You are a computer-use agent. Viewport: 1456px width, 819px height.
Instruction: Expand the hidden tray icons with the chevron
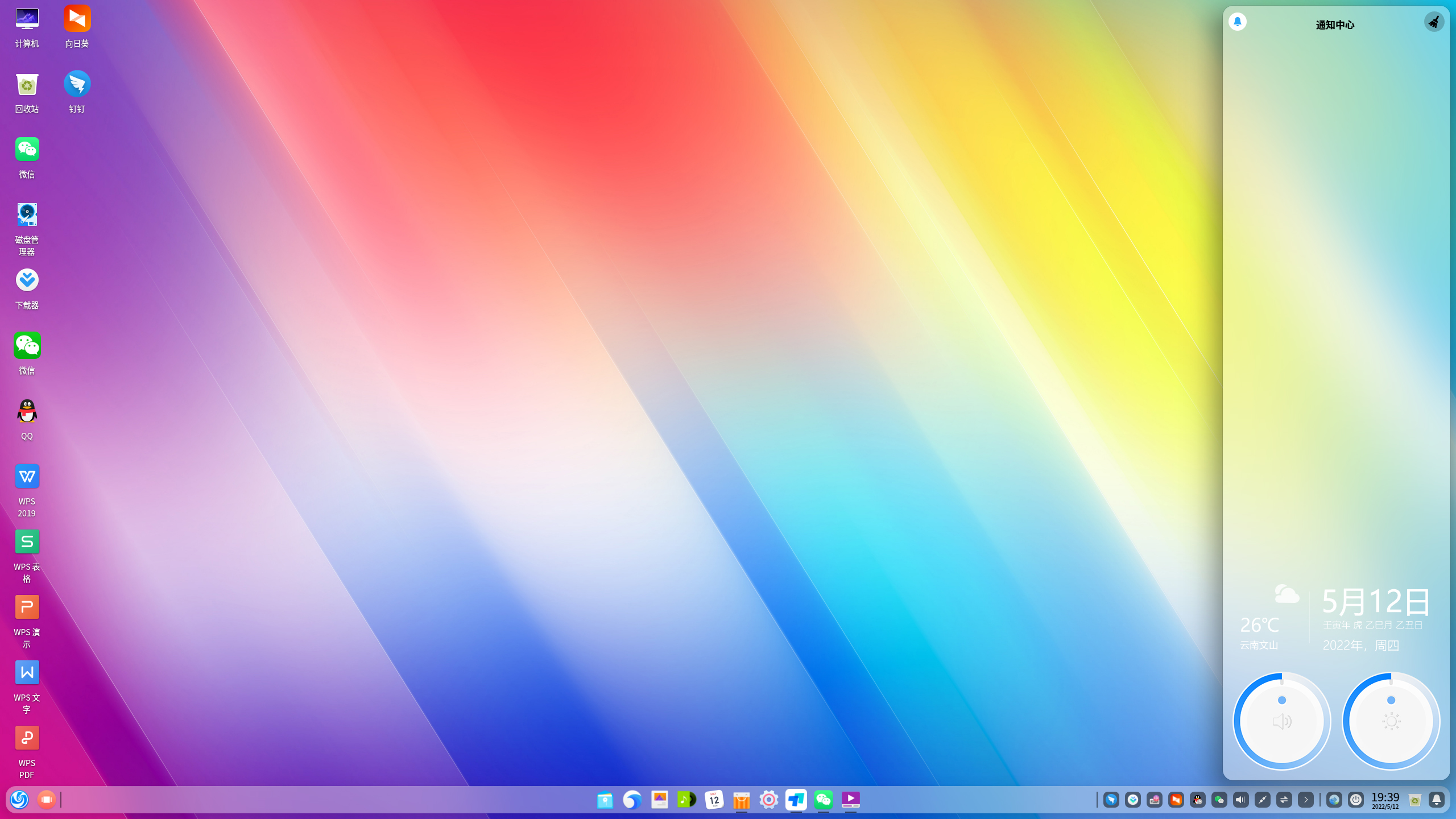[x=1306, y=800]
